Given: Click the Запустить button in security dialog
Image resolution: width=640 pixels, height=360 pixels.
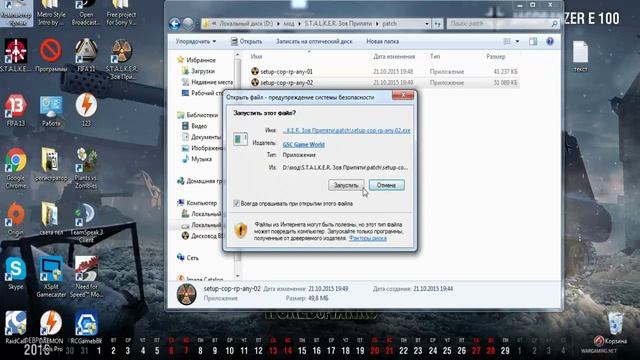Looking at the screenshot, I should [346, 185].
